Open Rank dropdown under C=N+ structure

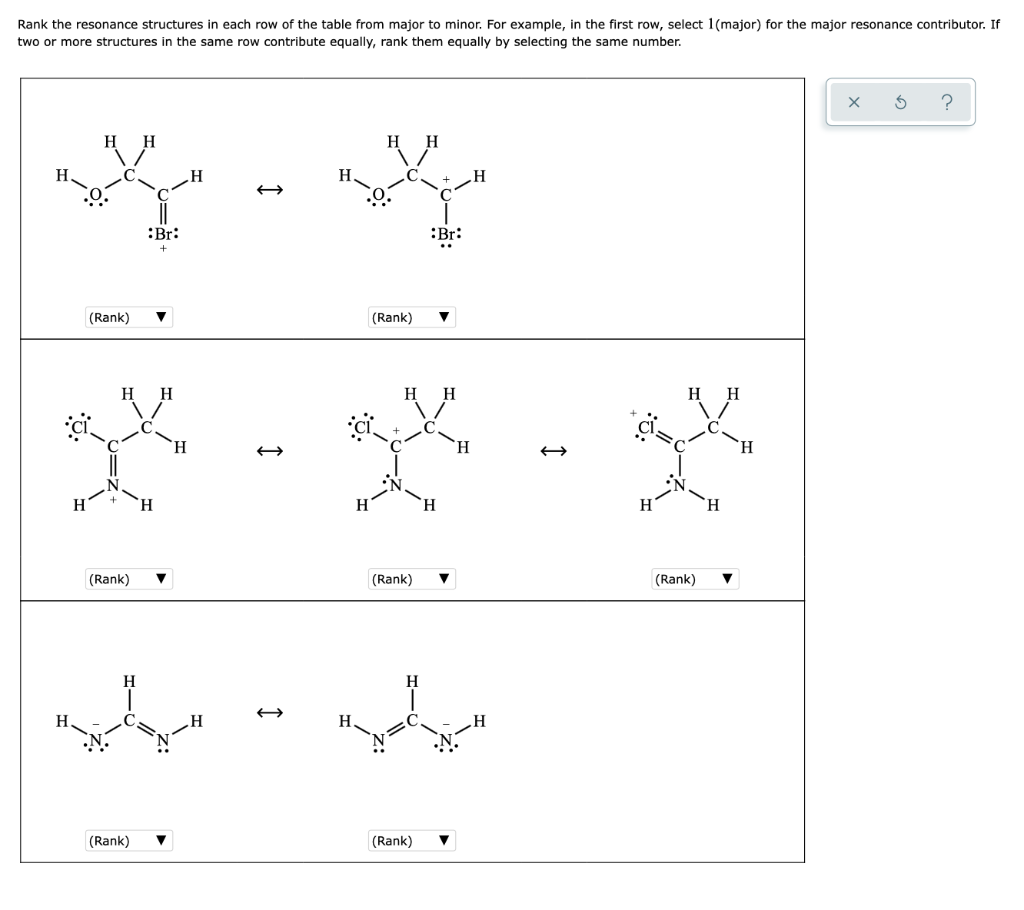pyautogui.click(x=129, y=579)
